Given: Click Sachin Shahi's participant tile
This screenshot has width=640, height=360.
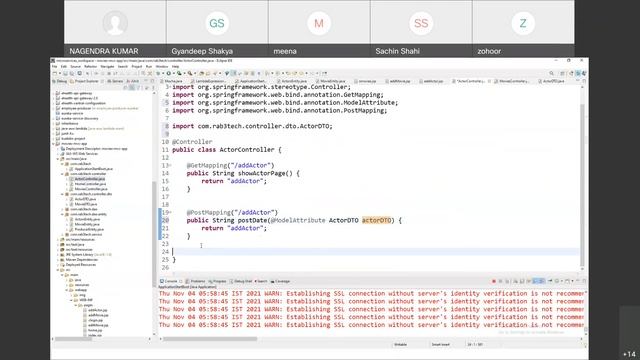Looking at the screenshot, I should pos(421,28).
